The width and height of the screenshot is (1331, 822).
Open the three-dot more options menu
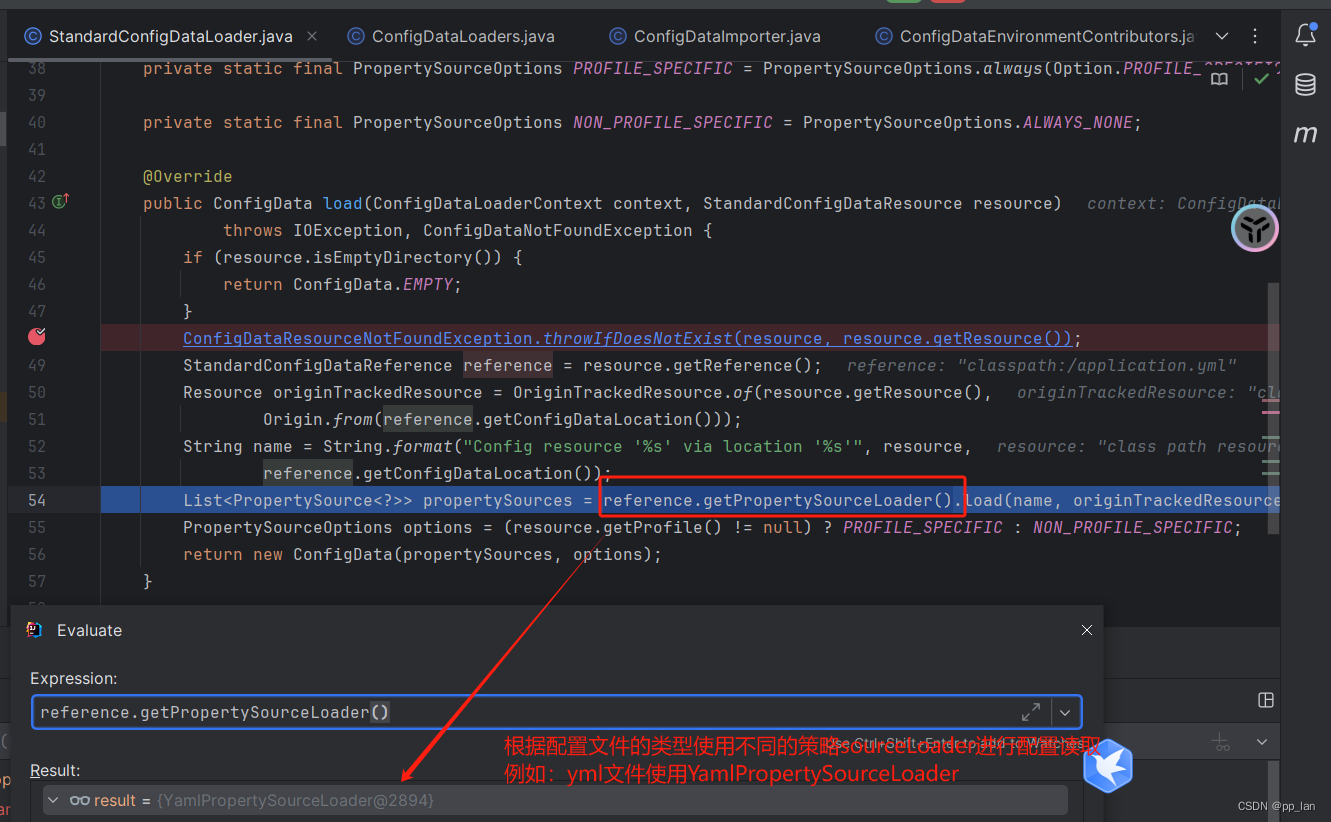click(x=1255, y=35)
